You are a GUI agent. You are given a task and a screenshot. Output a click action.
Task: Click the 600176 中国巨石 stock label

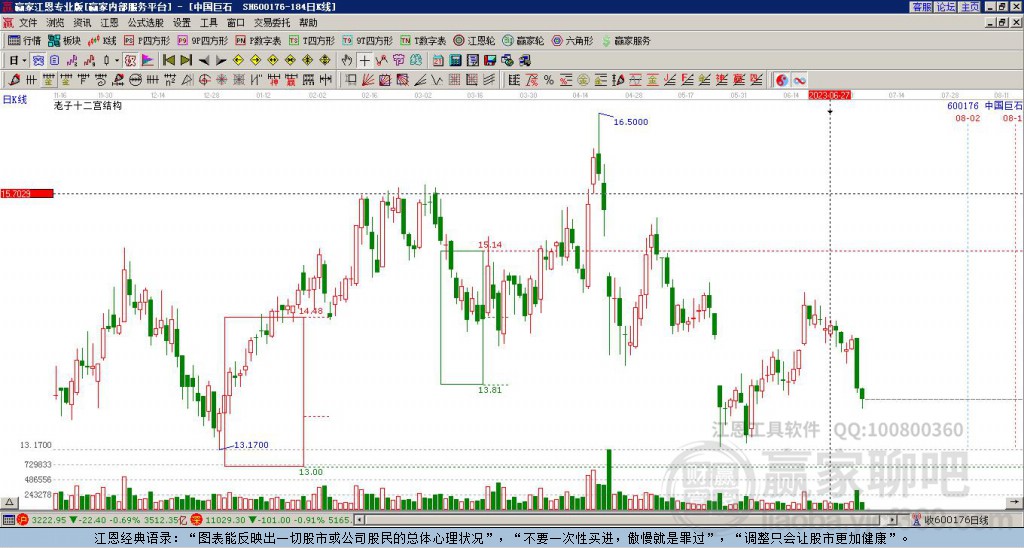(x=985, y=106)
